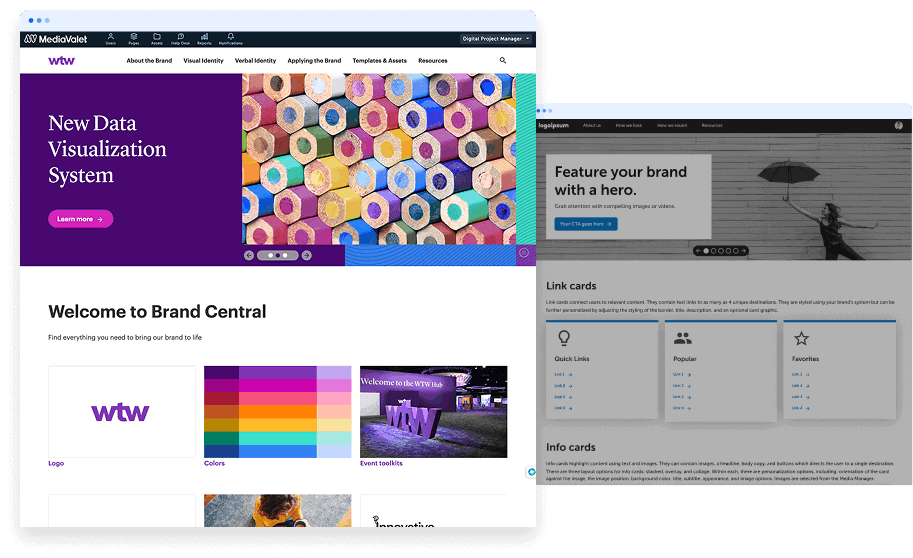Click the Favorites star icon card
The width and height of the screenshot is (913, 558).
801,339
